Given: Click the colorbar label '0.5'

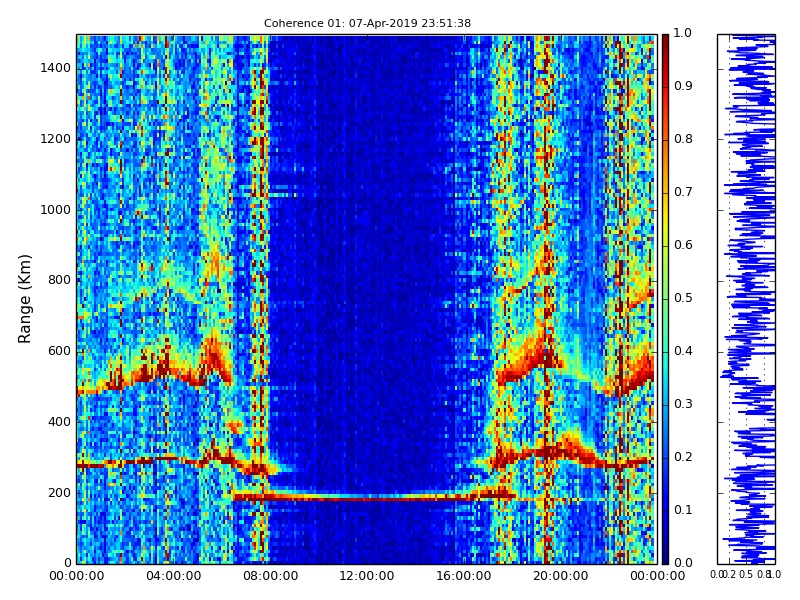Looking at the screenshot, I should [x=683, y=298].
